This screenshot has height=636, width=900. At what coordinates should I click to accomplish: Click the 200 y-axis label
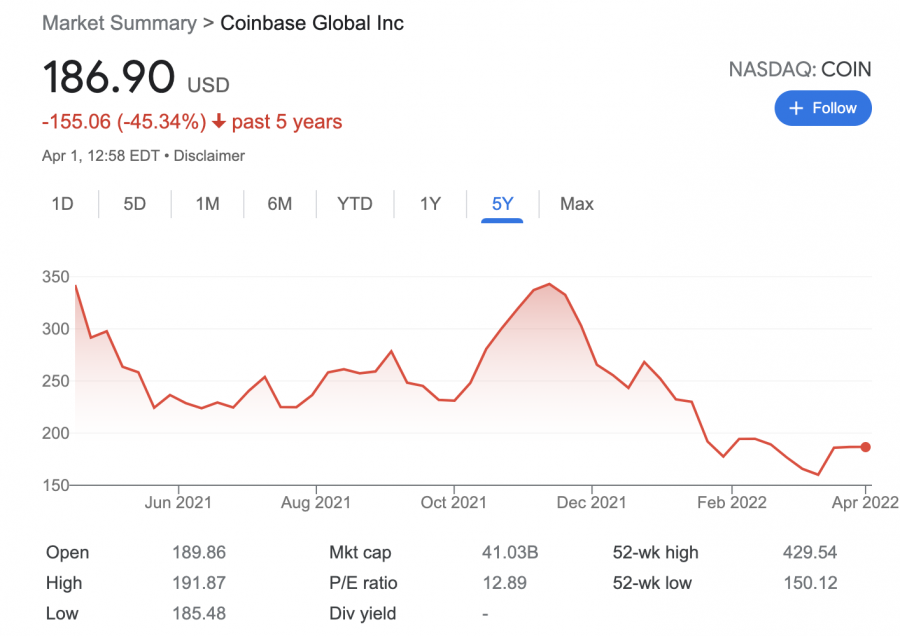pos(56,433)
